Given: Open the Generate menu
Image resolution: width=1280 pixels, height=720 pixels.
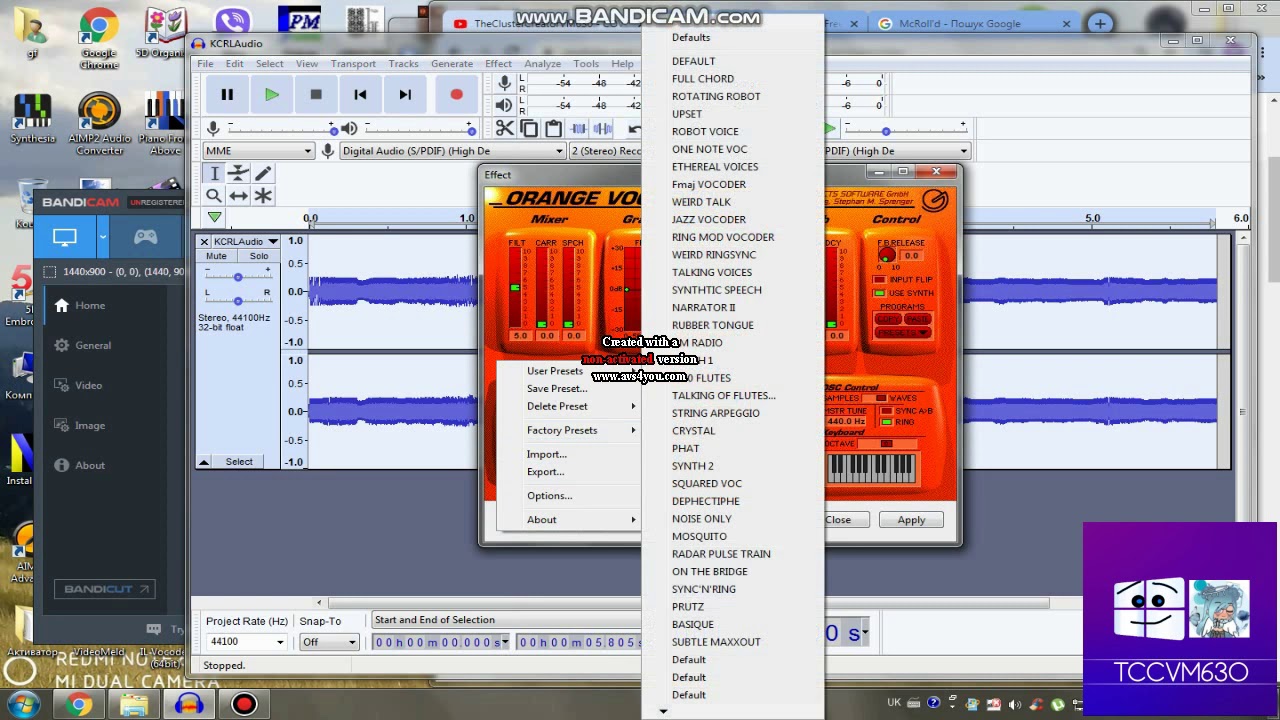Looking at the screenshot, I should click(452, 63).
